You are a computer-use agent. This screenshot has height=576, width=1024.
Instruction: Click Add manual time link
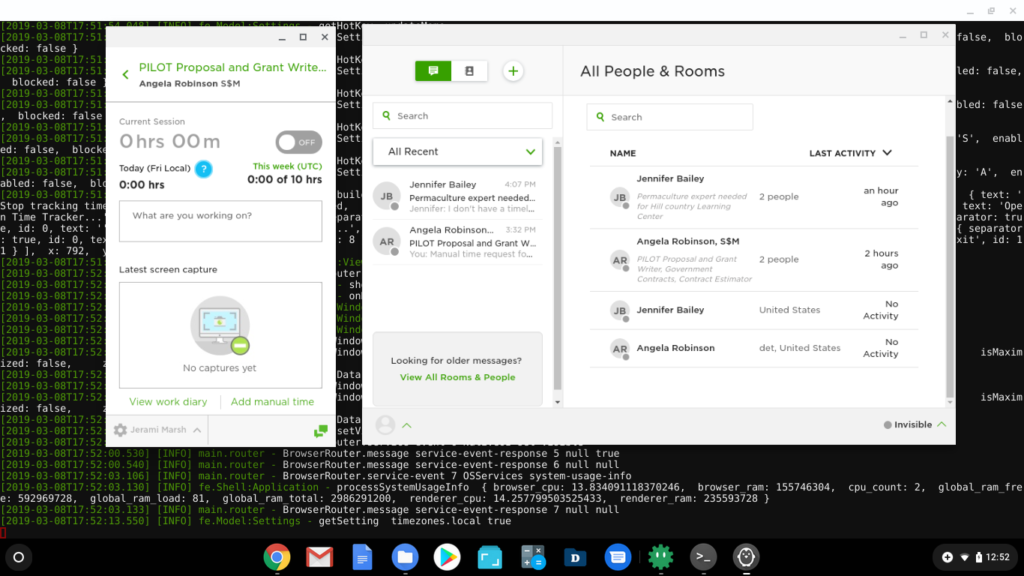272,402
